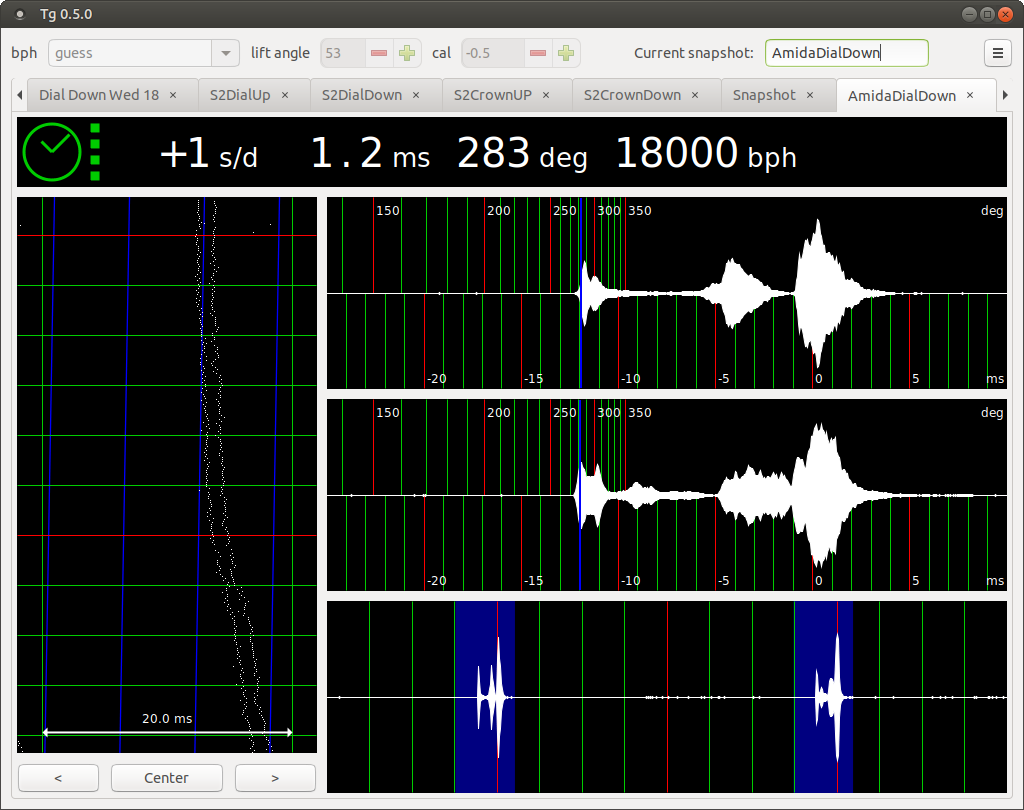Shift the paper strip left
The width and height of the screenshot is (1024, 810).
click(58, 778)
